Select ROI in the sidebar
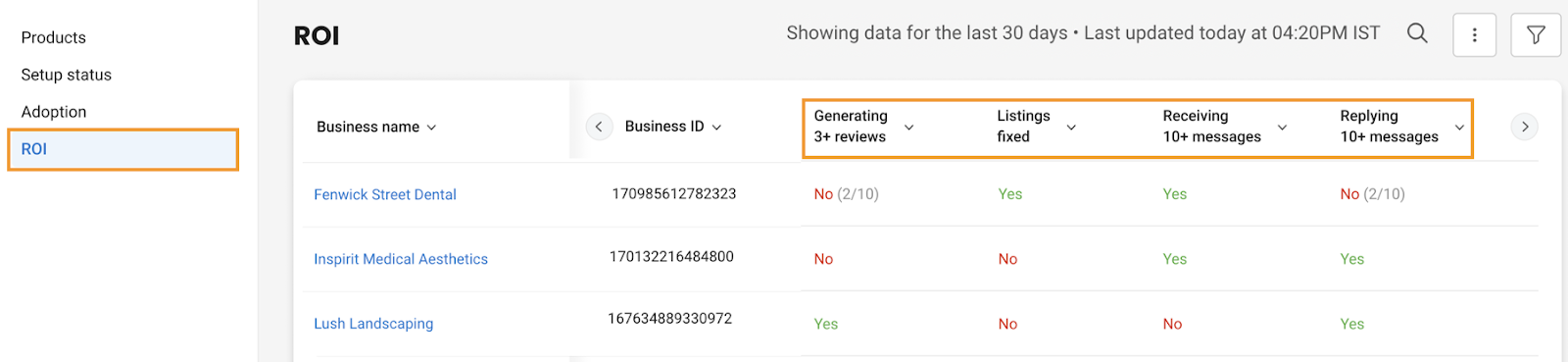Image resolution: width=1568 pixels, height=362 pixels. click(x=123, y=149)
